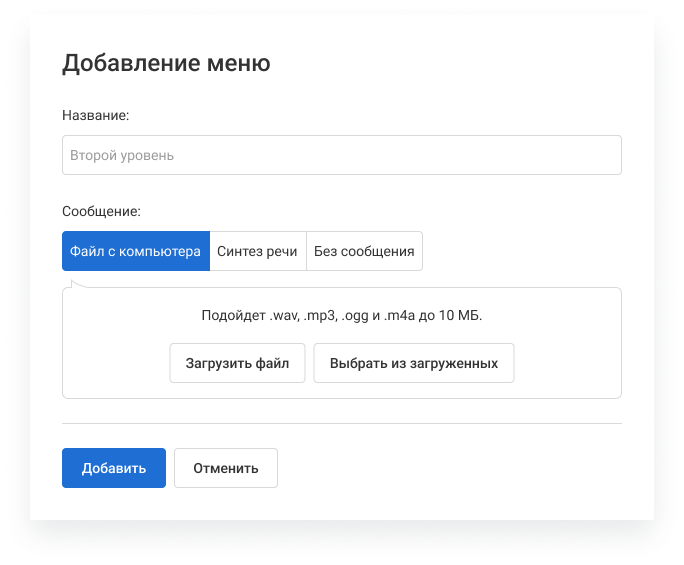Click the Название: field label
Viewport: 684px width, 565px height.
[x=96, y=115]
